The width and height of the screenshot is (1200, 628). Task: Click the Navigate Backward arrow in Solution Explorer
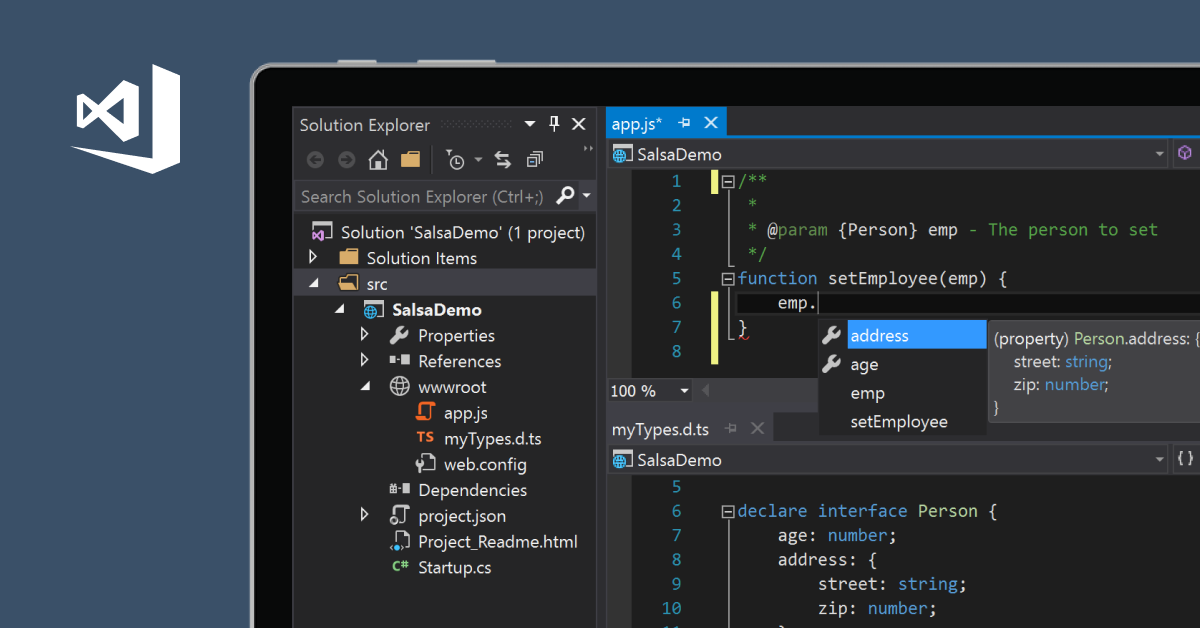(315, 159)
